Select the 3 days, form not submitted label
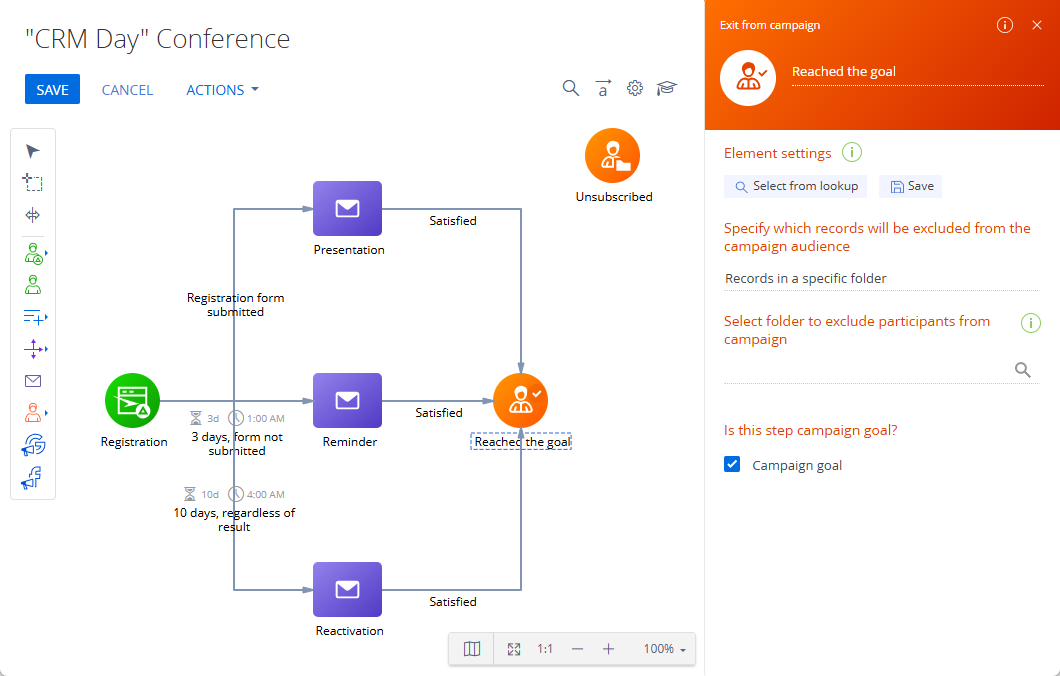This screenshot has height=676, width=1060. click(237, 443)
